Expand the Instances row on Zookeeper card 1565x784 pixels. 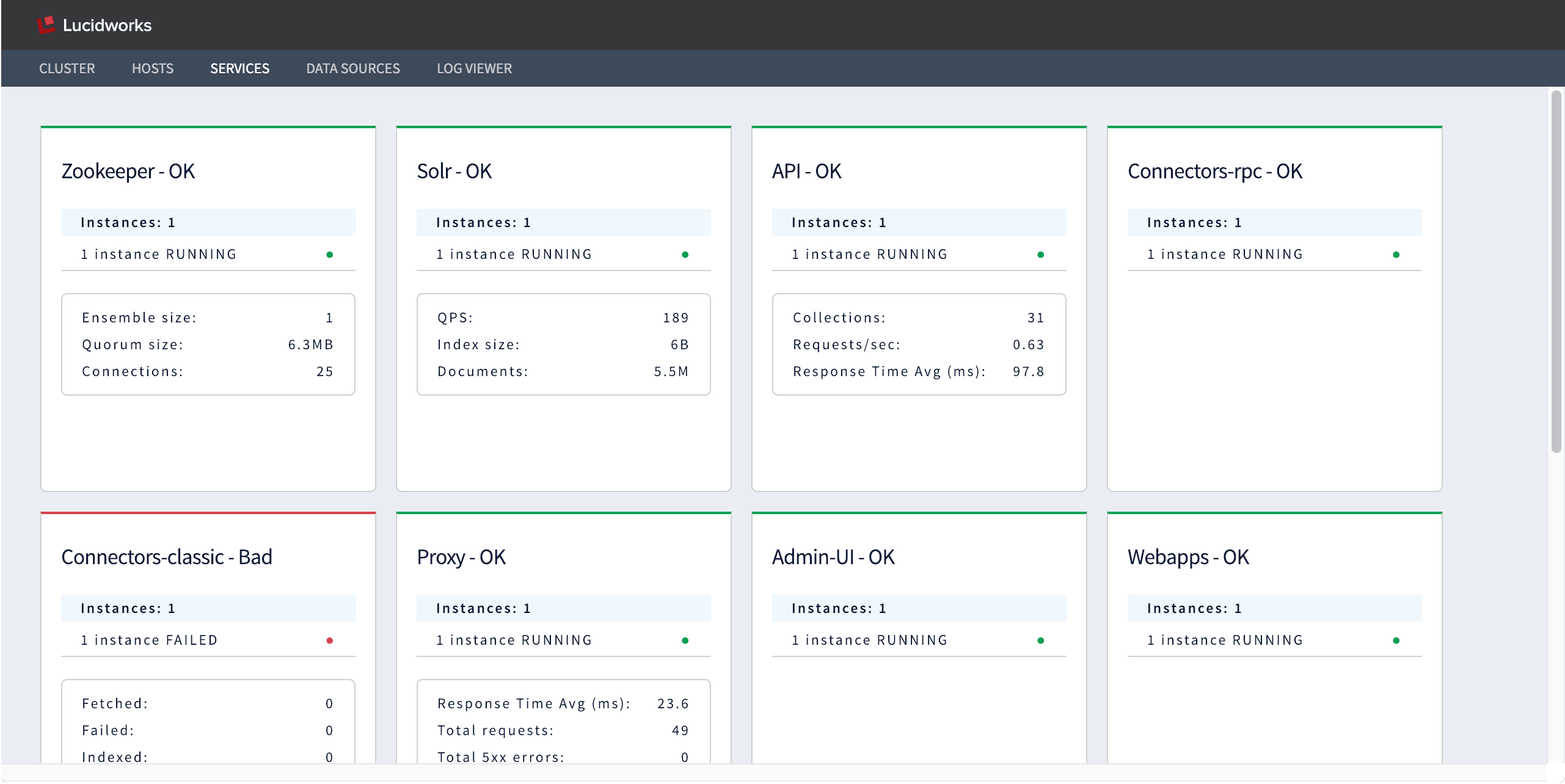pyautogui.click(x=208, y=222)
